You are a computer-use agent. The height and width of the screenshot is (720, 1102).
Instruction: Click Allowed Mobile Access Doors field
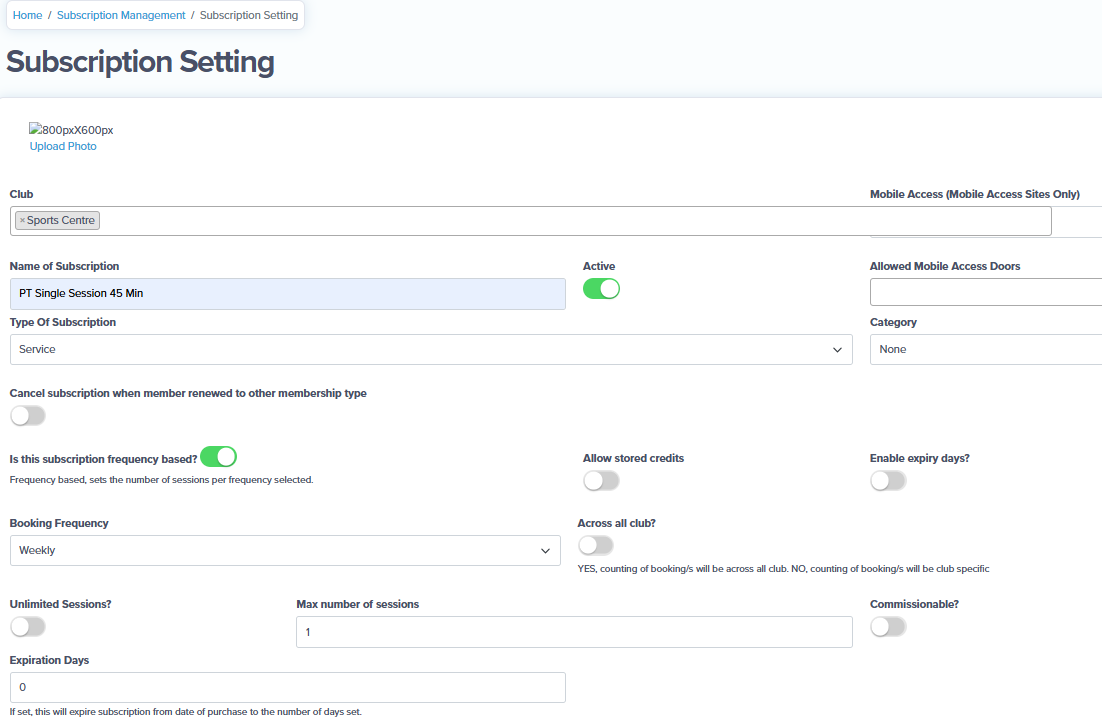tap(986, 292)
